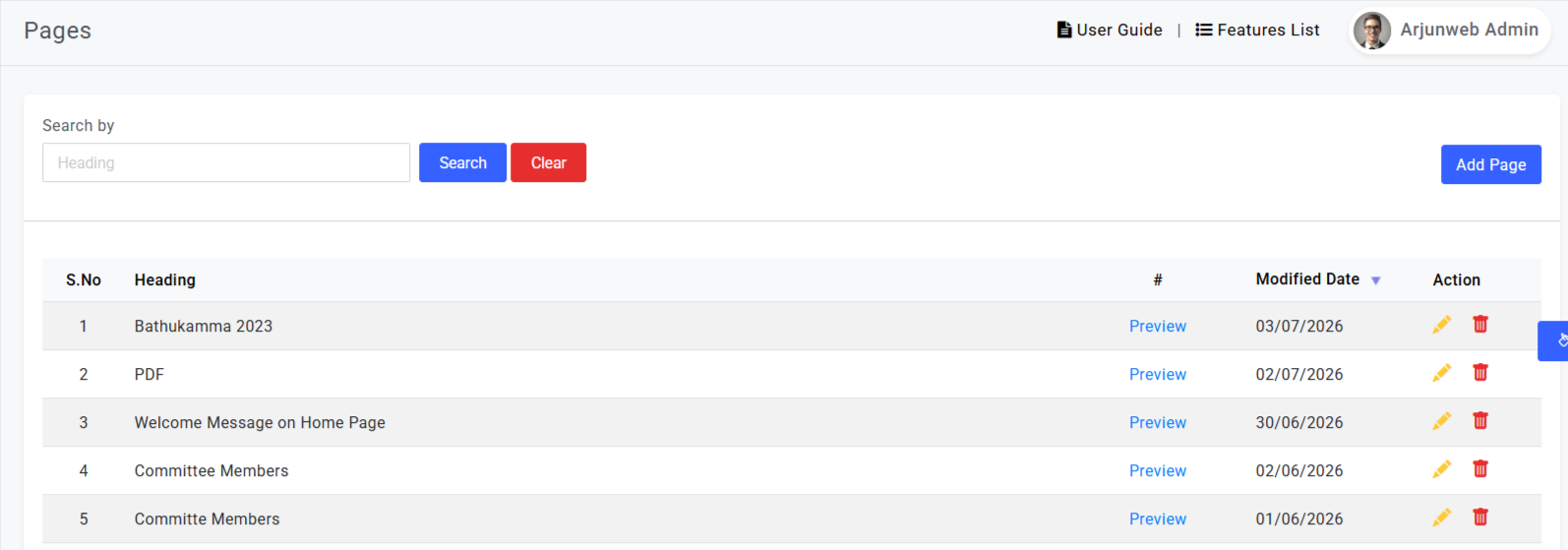Edit the Committee Members page in row 4
This screenshot has height=550, width=1568.
(1441, 469)
